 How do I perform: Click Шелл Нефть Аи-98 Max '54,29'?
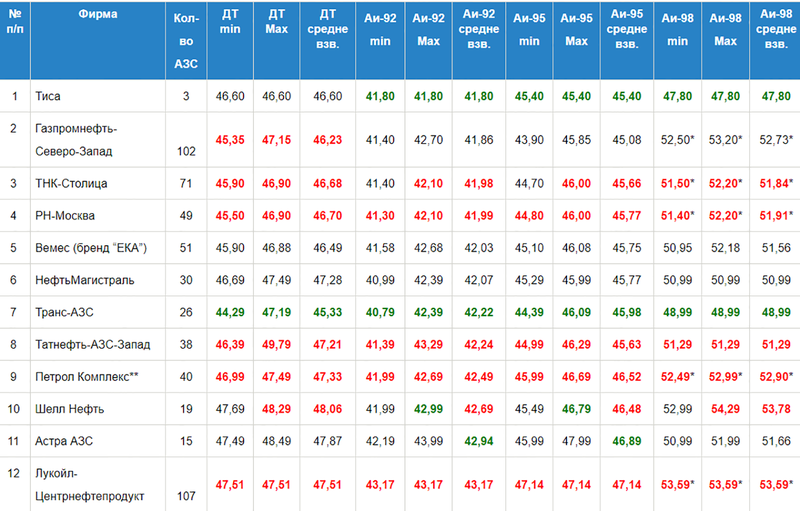tap(726, 409)
